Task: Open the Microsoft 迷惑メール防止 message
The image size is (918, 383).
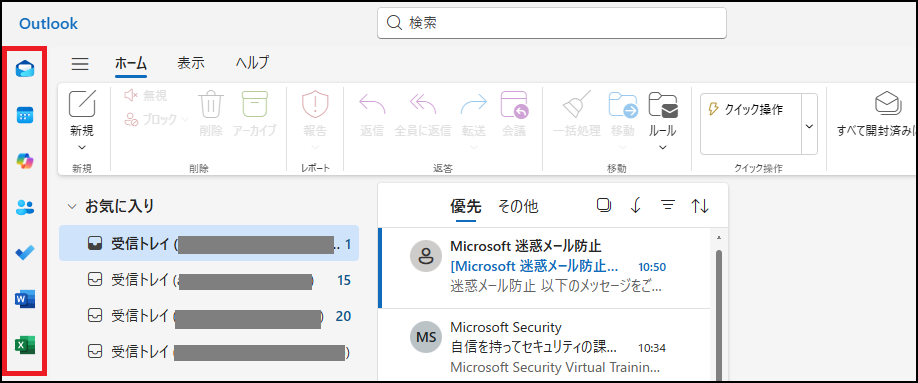Action: pyautogui.click(x=544, y=267)
